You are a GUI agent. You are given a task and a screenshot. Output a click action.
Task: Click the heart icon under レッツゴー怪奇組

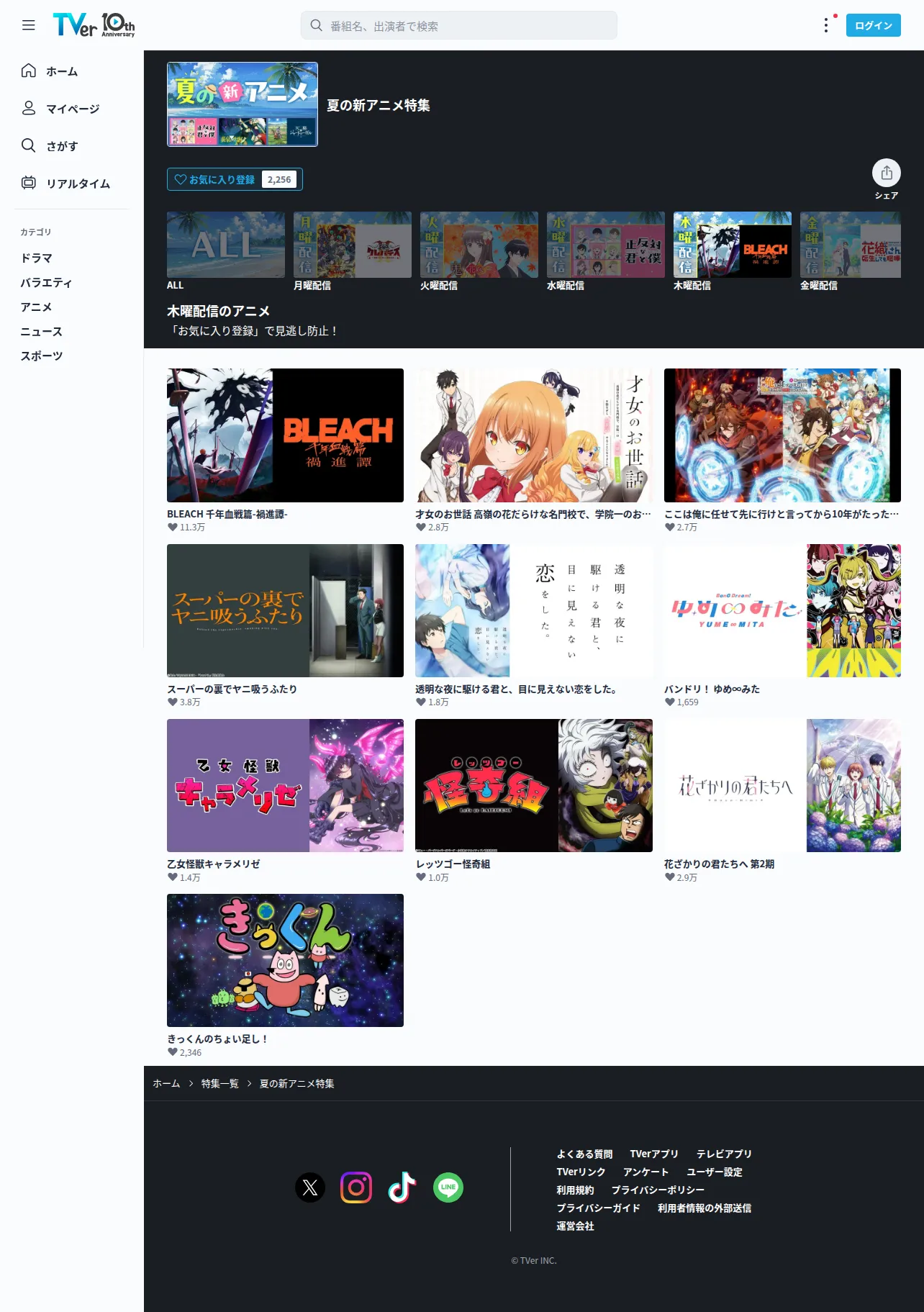point(421,878)
